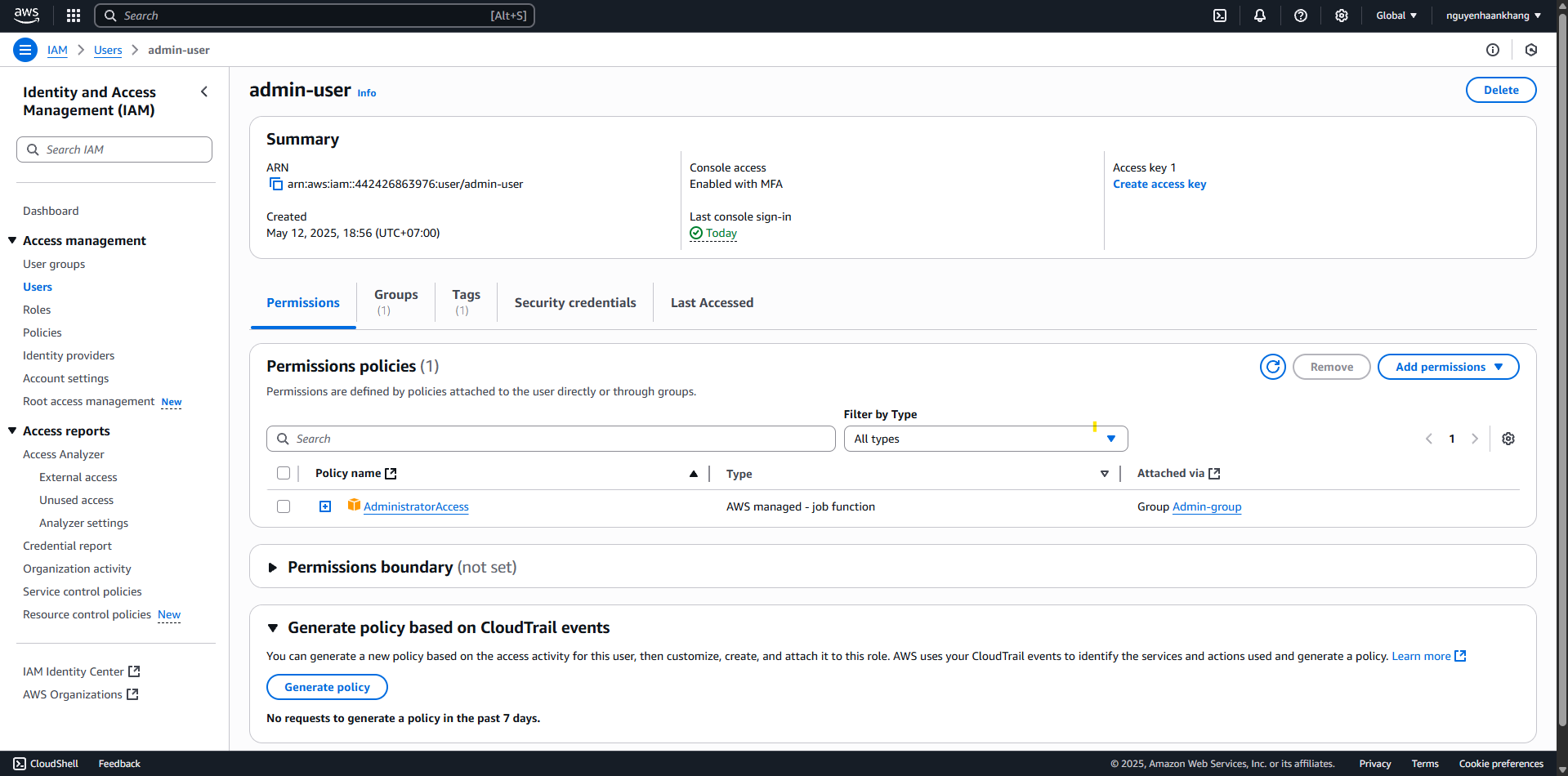Check the AdministratorAccess row checkbox

284,506
